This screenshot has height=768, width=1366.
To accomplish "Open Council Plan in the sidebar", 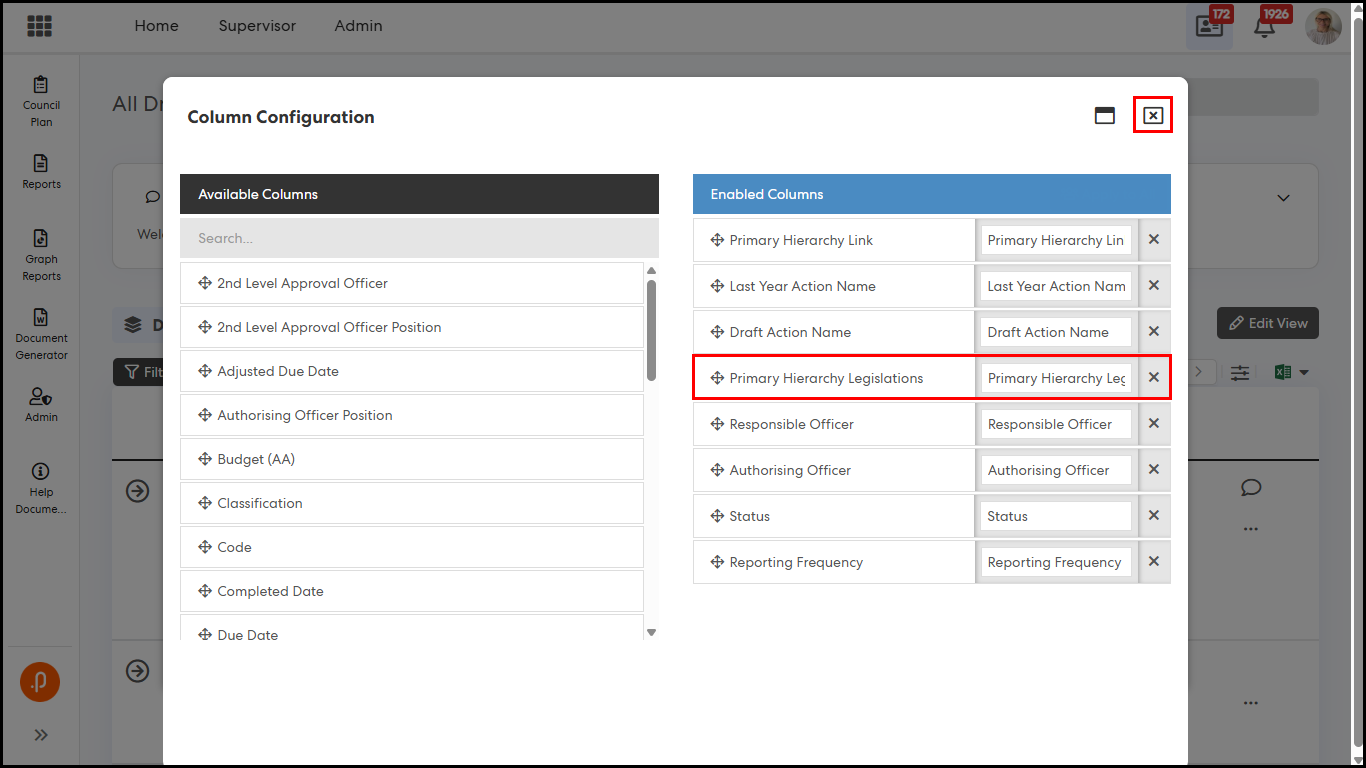I will coord(41,101).
